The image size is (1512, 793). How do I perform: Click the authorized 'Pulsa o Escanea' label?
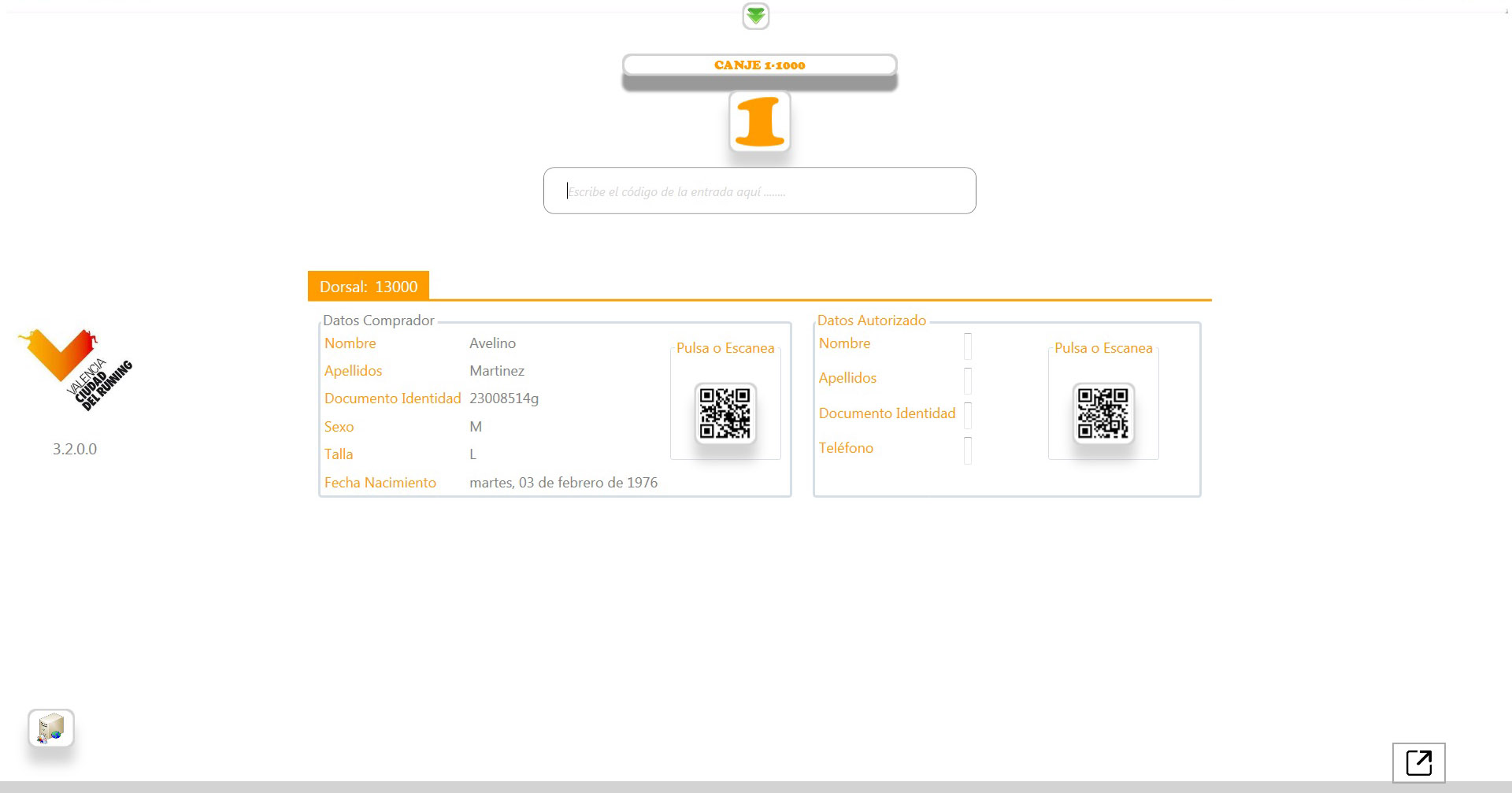tap(1102, 348)
